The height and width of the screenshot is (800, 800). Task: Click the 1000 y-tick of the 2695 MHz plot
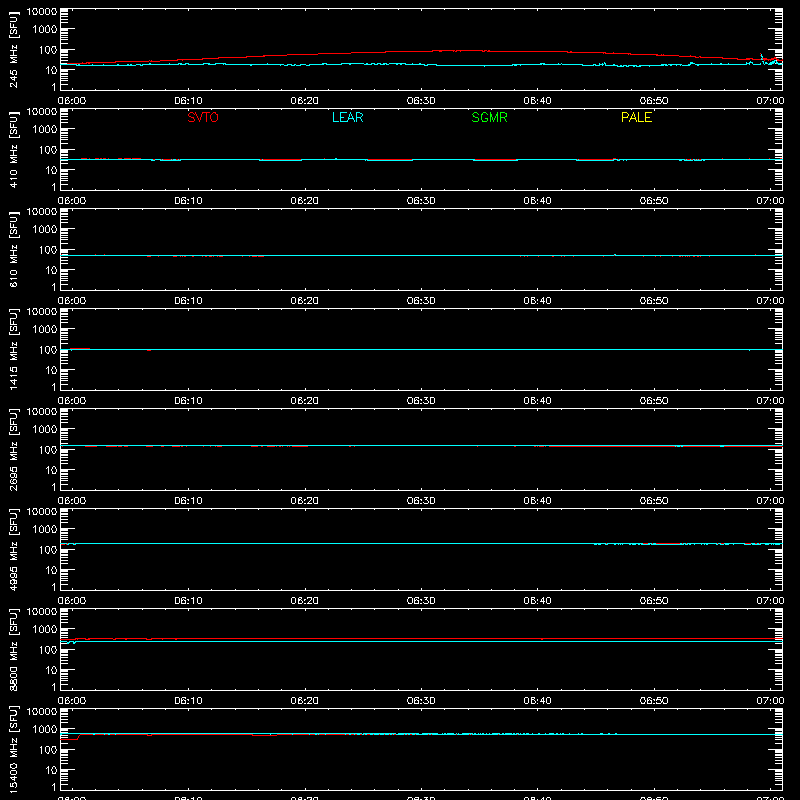pyautogui.click(x=45, y=430)
